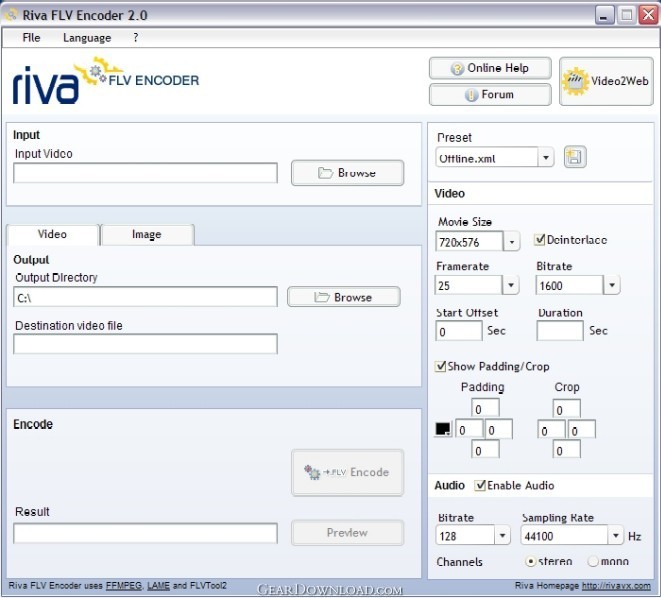Switch to the Image tab
Viewport: 661px width, 598px height.
click(147, 234)
